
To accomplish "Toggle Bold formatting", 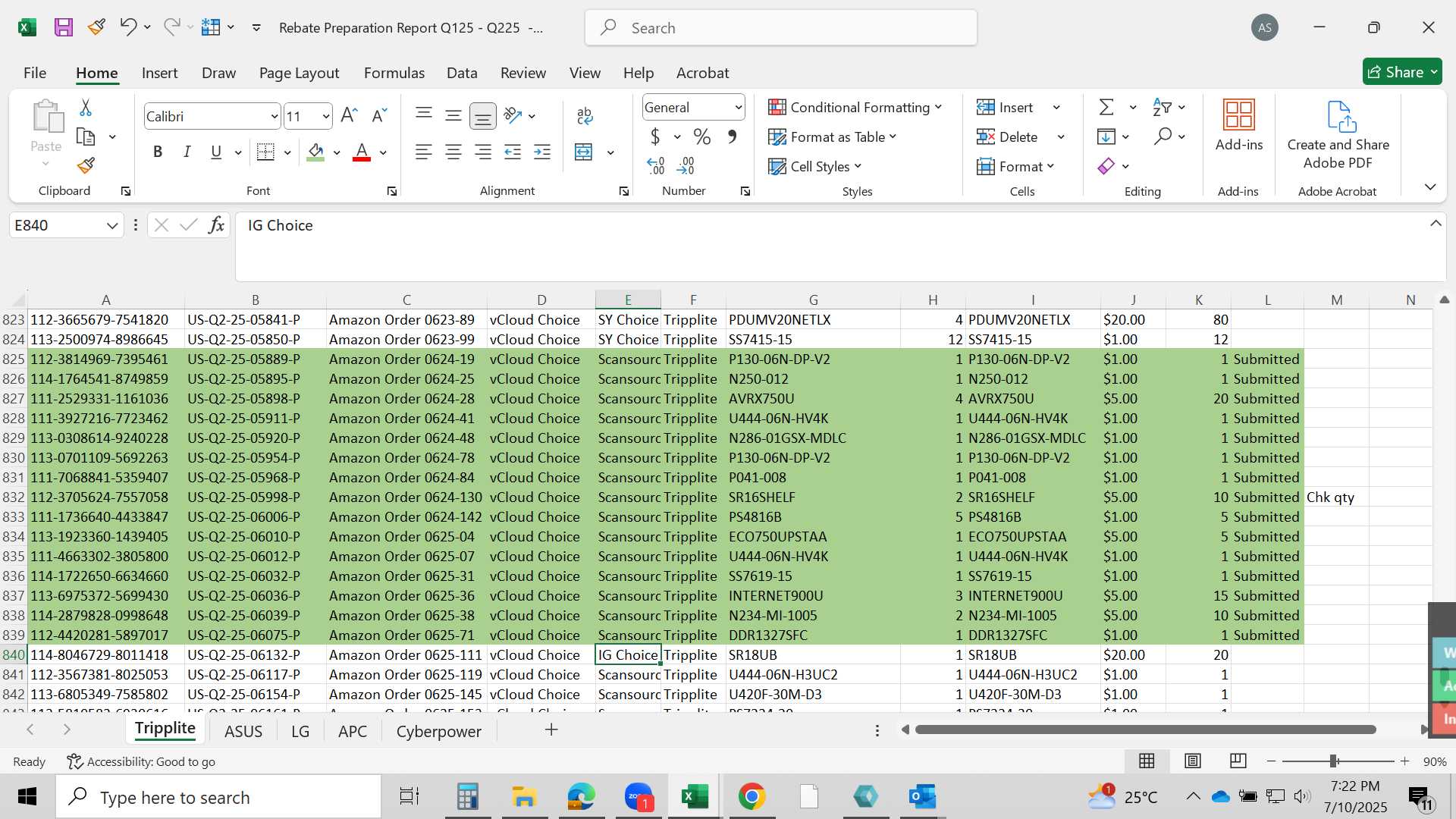I will coord(158,152).
